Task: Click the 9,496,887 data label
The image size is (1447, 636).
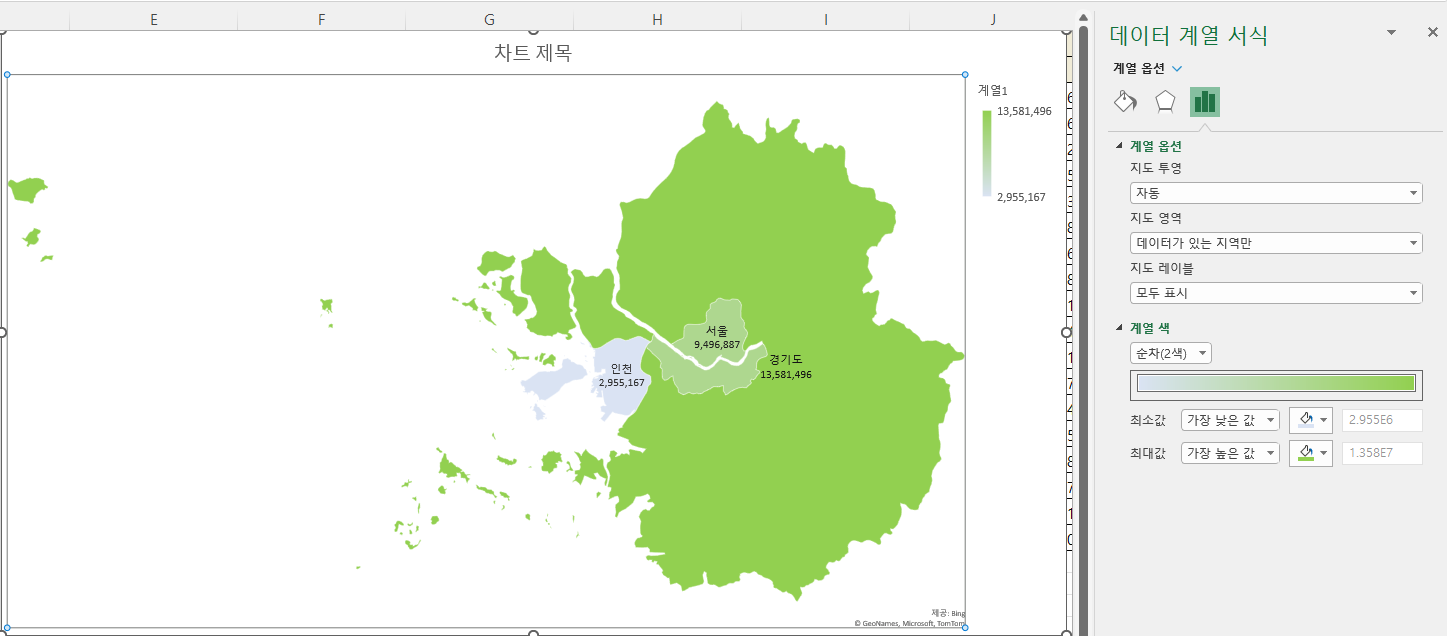Action: [717, 344]
